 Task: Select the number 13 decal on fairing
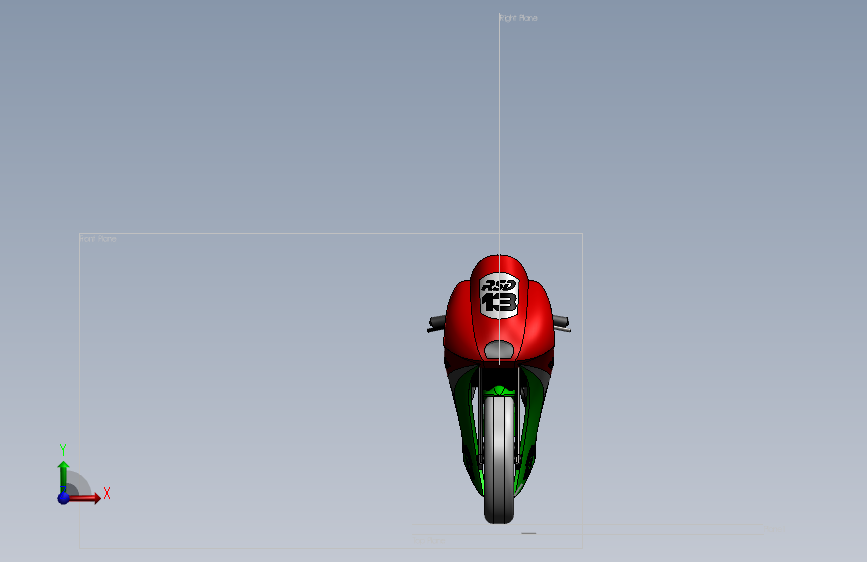pos(499,303)
